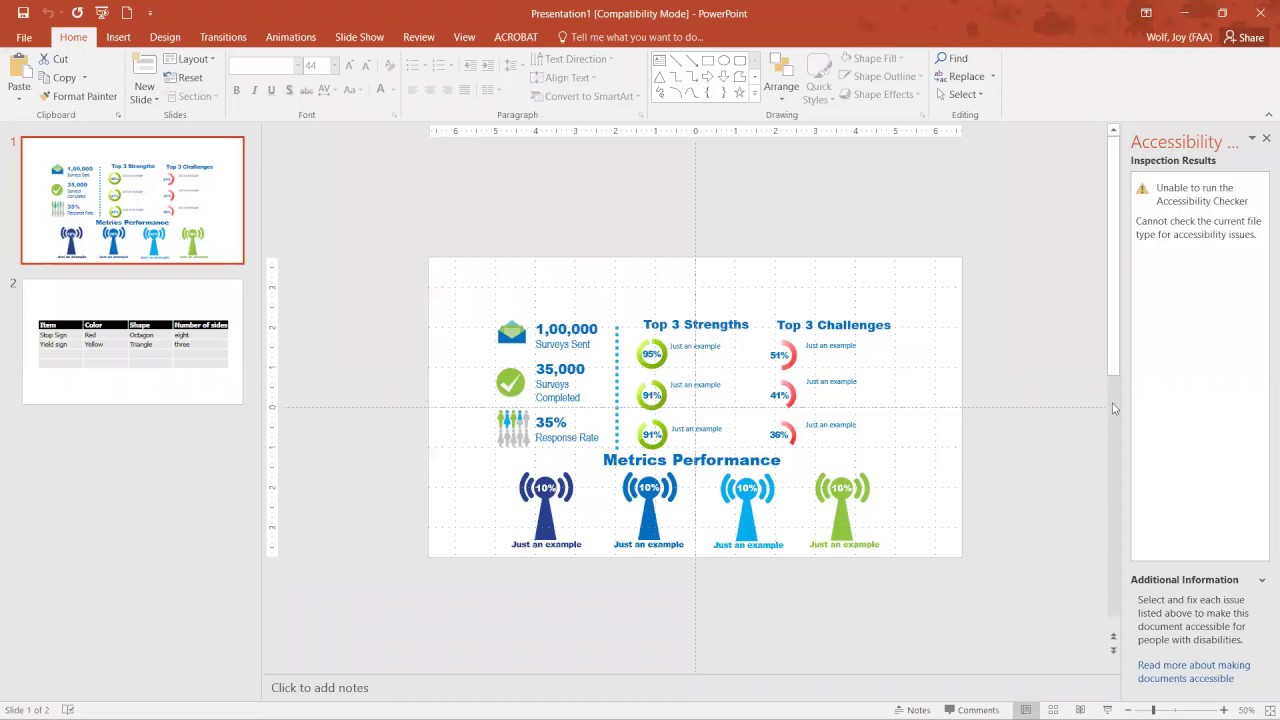
Task: Add a New Slide
Action: point(144,80)
